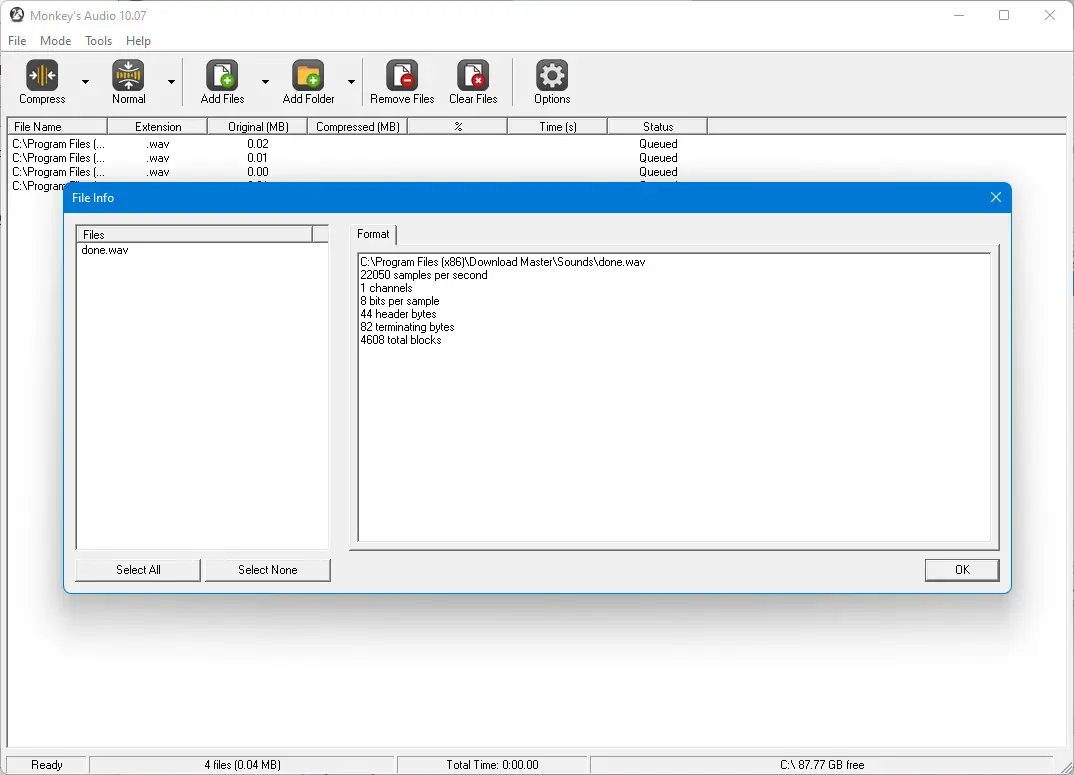Click the Status column header
Viewport: 1074px width, 775px height.
658,127
